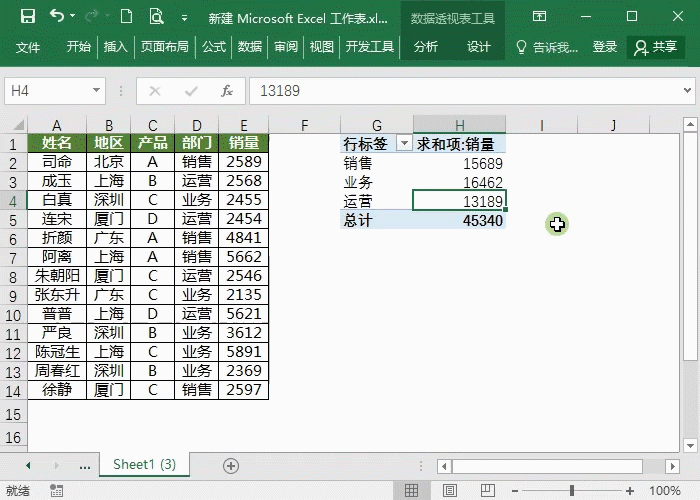
Task: Click the zoom in plus button
Action: point(629,491)
